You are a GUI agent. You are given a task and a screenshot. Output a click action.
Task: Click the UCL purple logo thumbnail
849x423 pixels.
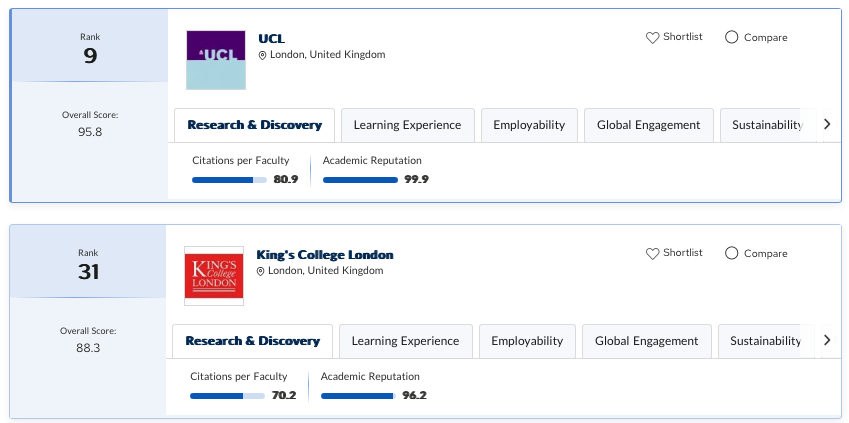pyautogui.click(x=216, y=60)
